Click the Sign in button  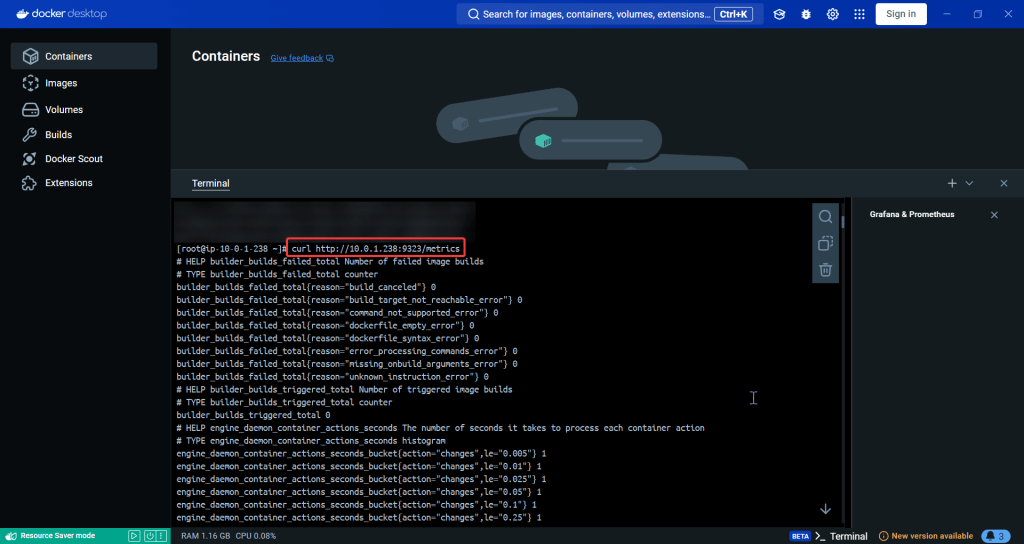(x=900, y=14)
